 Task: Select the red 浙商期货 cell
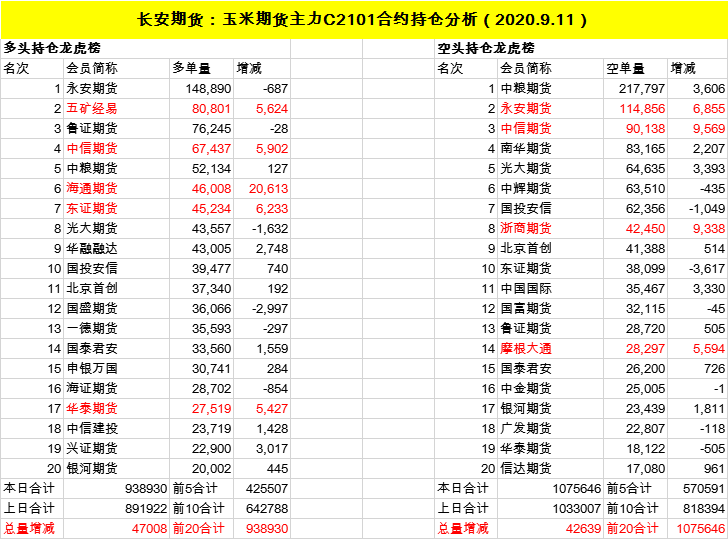(551, 228)
